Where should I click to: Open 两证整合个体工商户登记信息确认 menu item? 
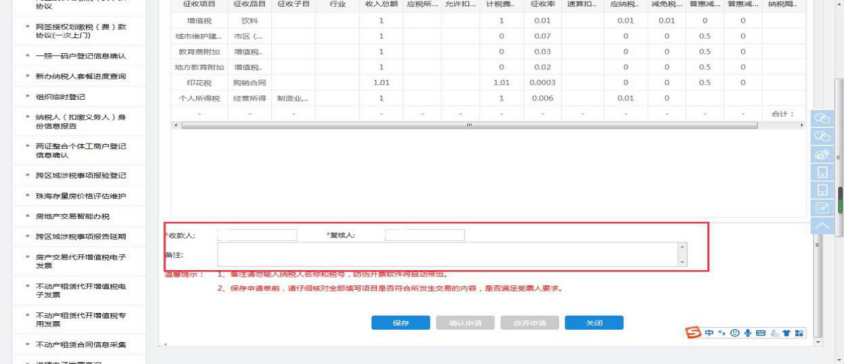click(81, 150)
